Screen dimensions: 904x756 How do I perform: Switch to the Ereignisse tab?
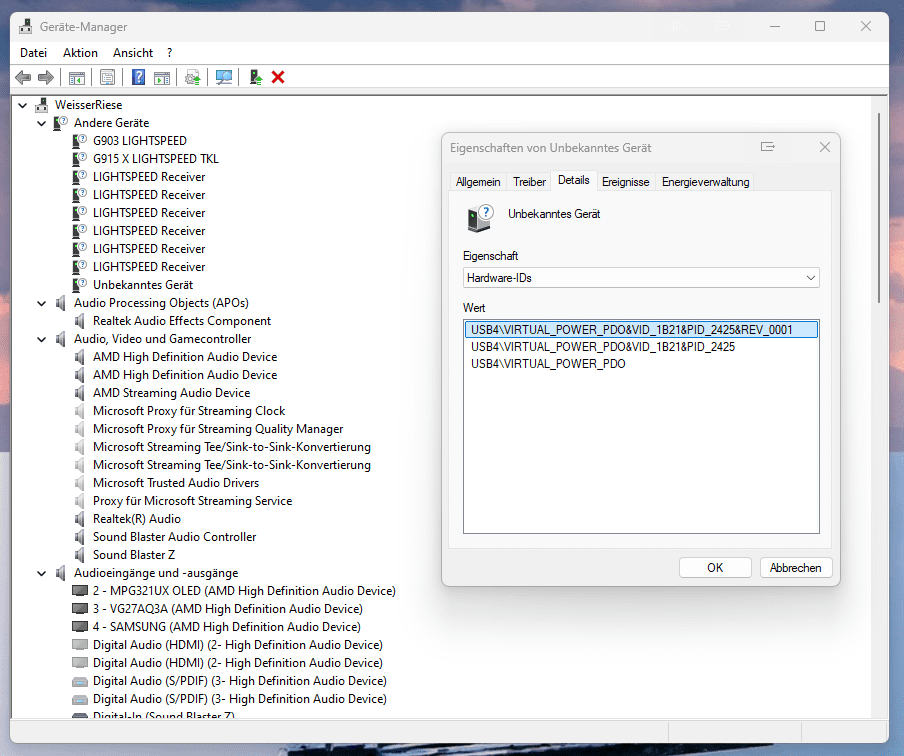[x=626, y=182]
